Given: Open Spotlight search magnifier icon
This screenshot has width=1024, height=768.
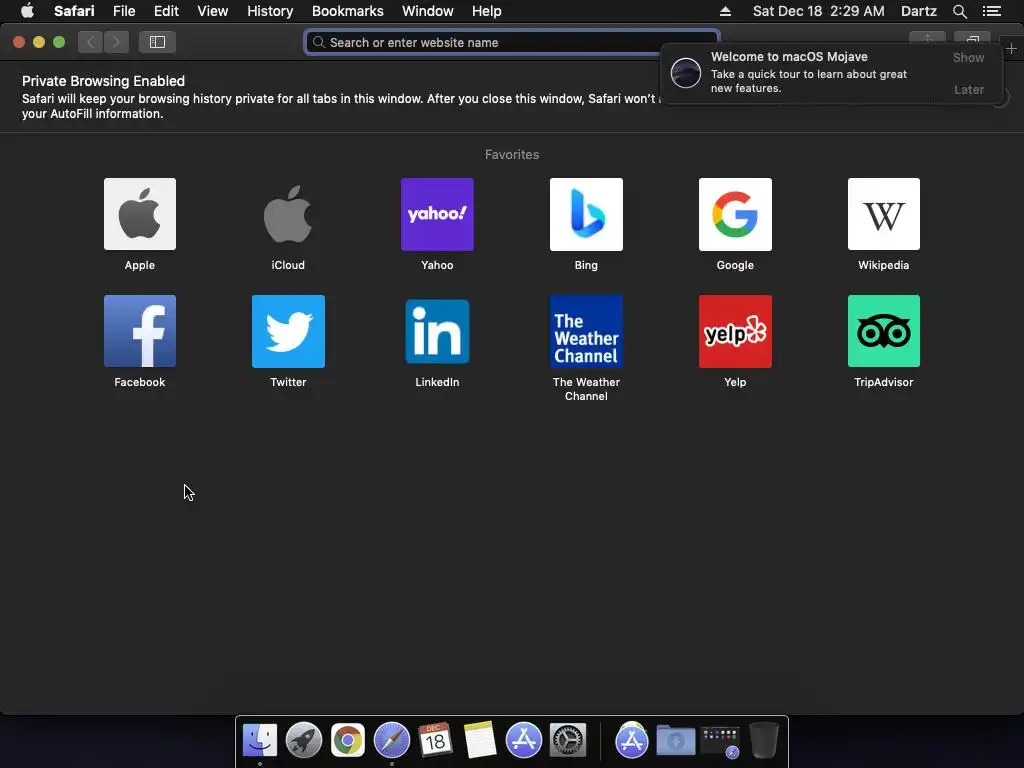Looking at the screenshot, I should [959, 11].
